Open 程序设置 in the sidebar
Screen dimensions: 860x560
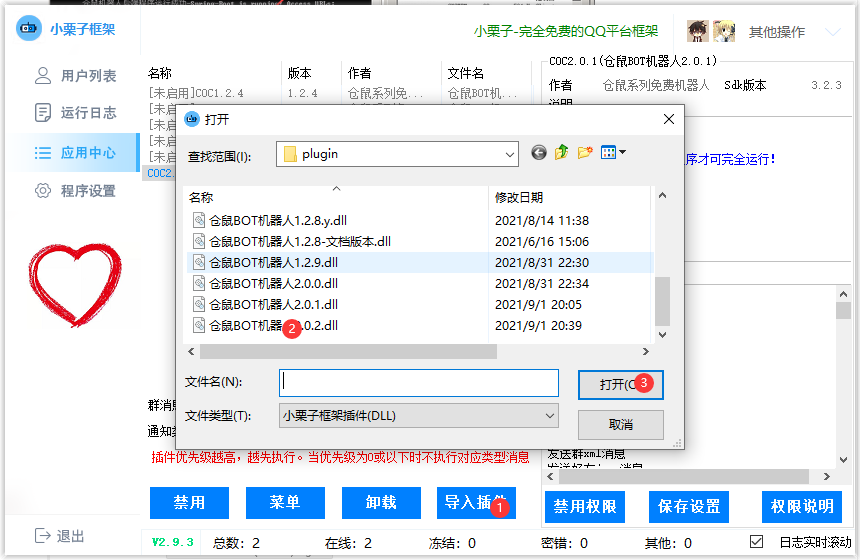point(76,191)
